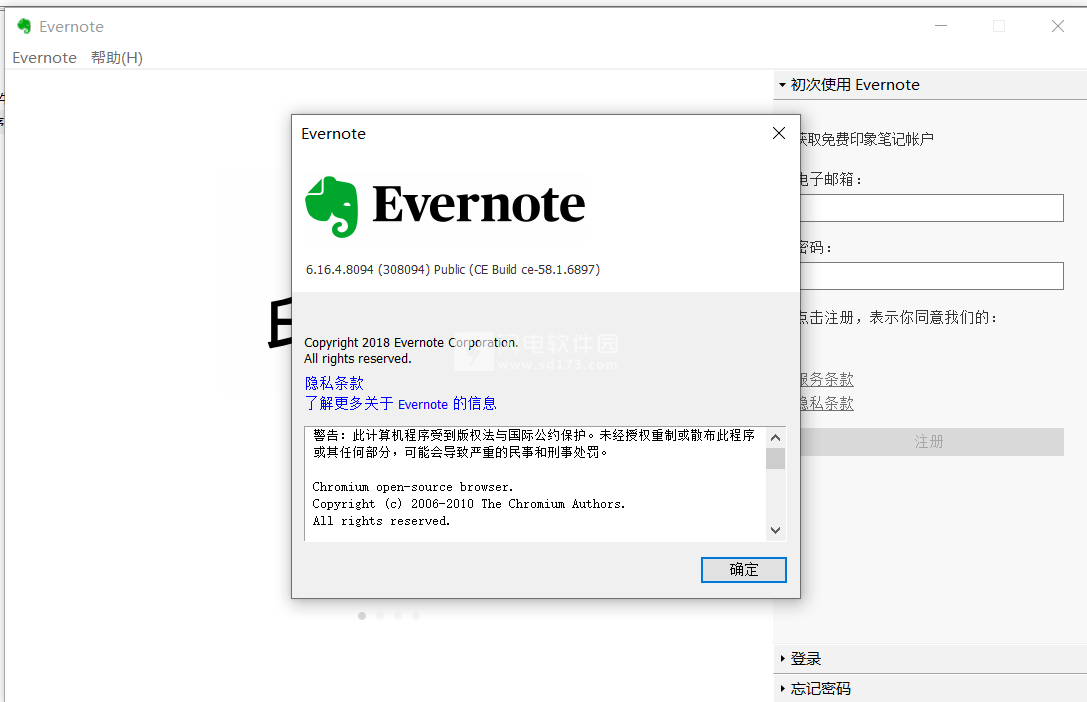Viewport: 1087px width, 702px height.
Task: Open 了解更多关于 Evernote 的信息 link
Action: 400,403
